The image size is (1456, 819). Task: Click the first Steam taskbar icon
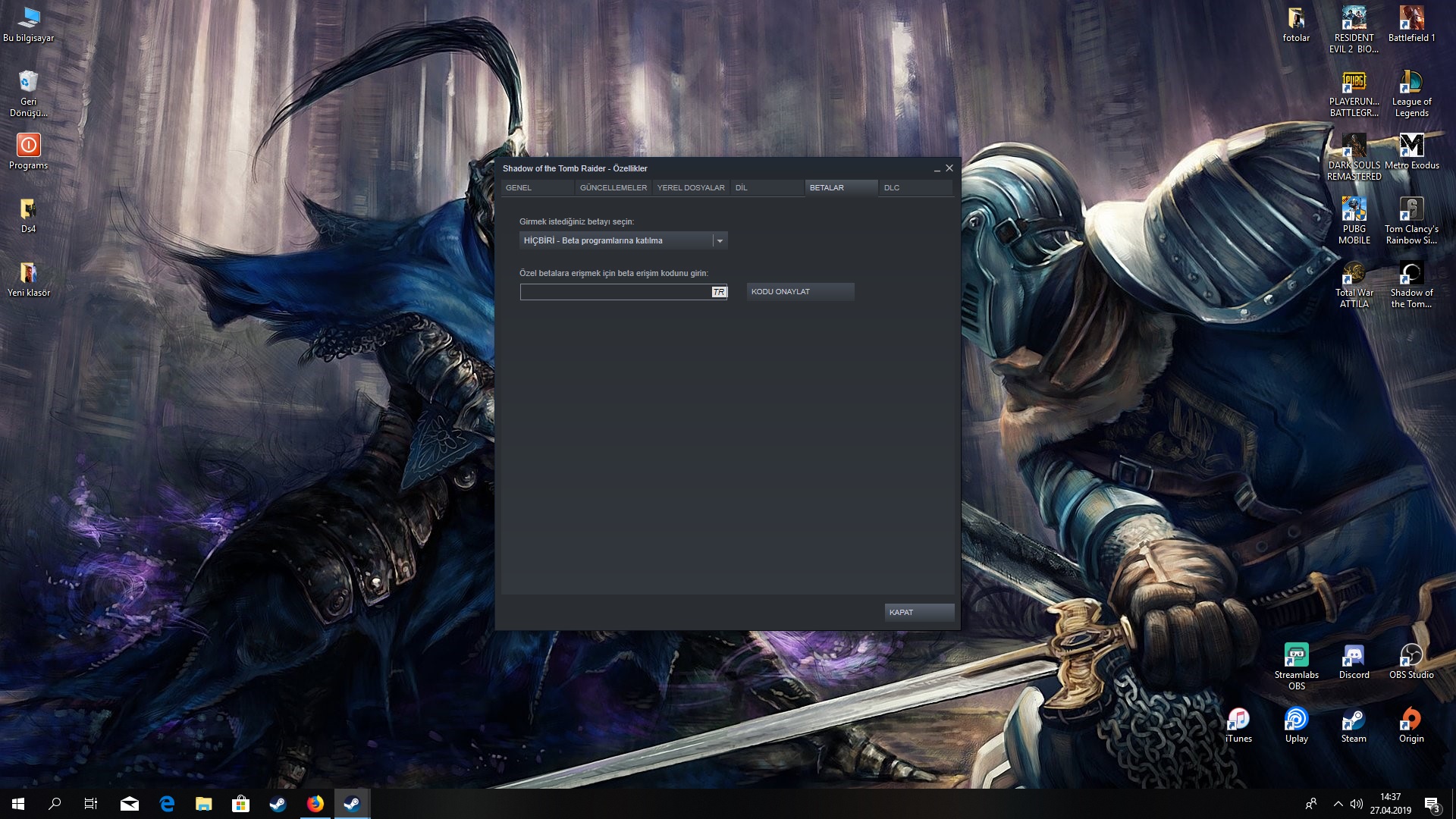(278, 804)
